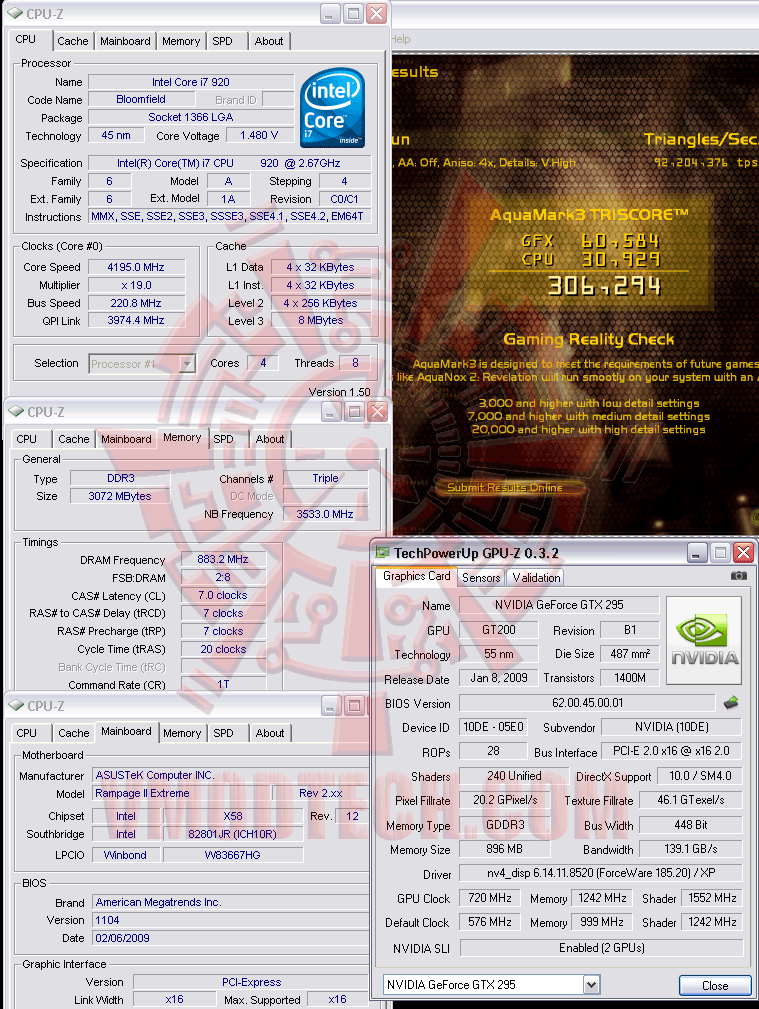
Task: Click the Multiplier x 19.0 value
Action: (136, 285)
